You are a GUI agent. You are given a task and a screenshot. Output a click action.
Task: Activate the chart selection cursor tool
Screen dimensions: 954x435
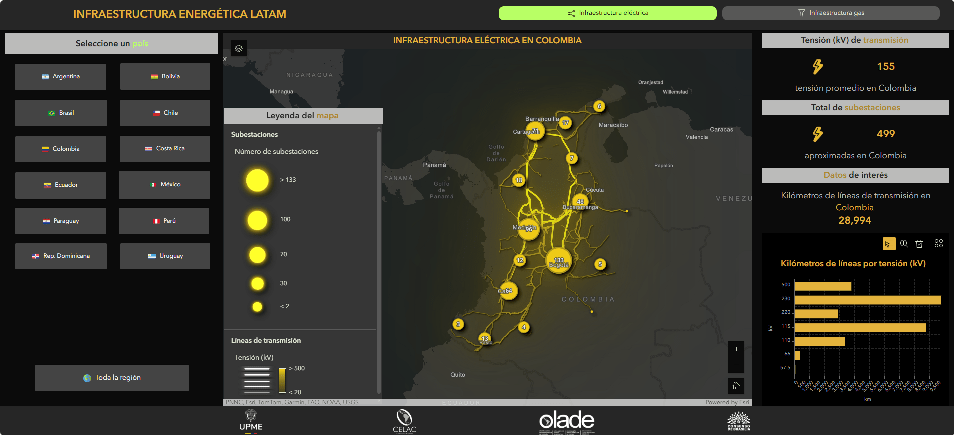pyautogui.click(x=886, y=243)
